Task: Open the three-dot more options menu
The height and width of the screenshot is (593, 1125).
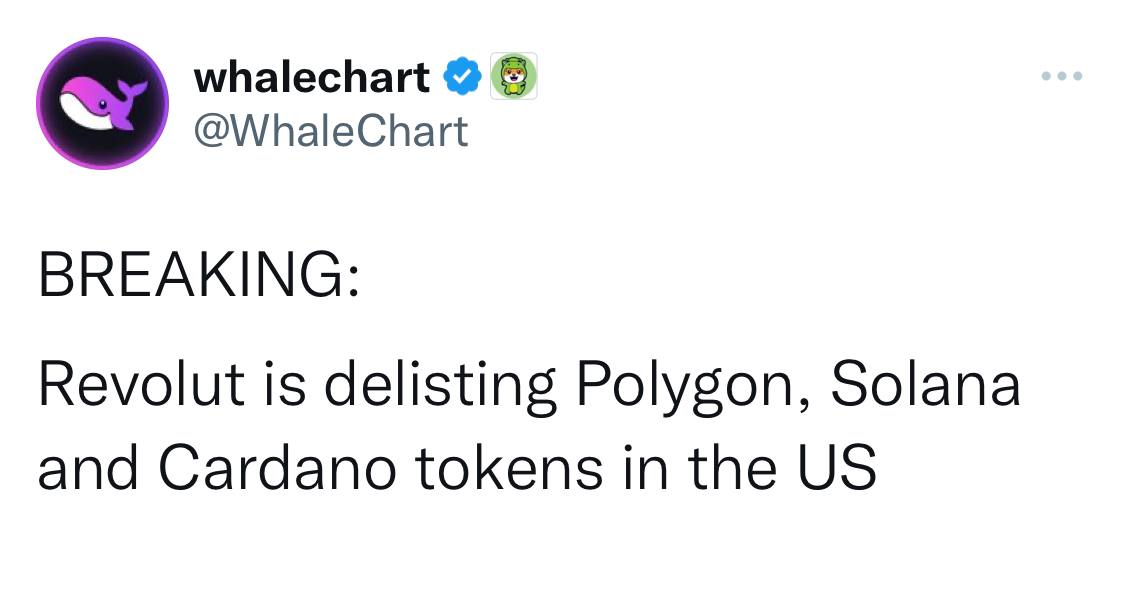Action: tap(1061, 77)
